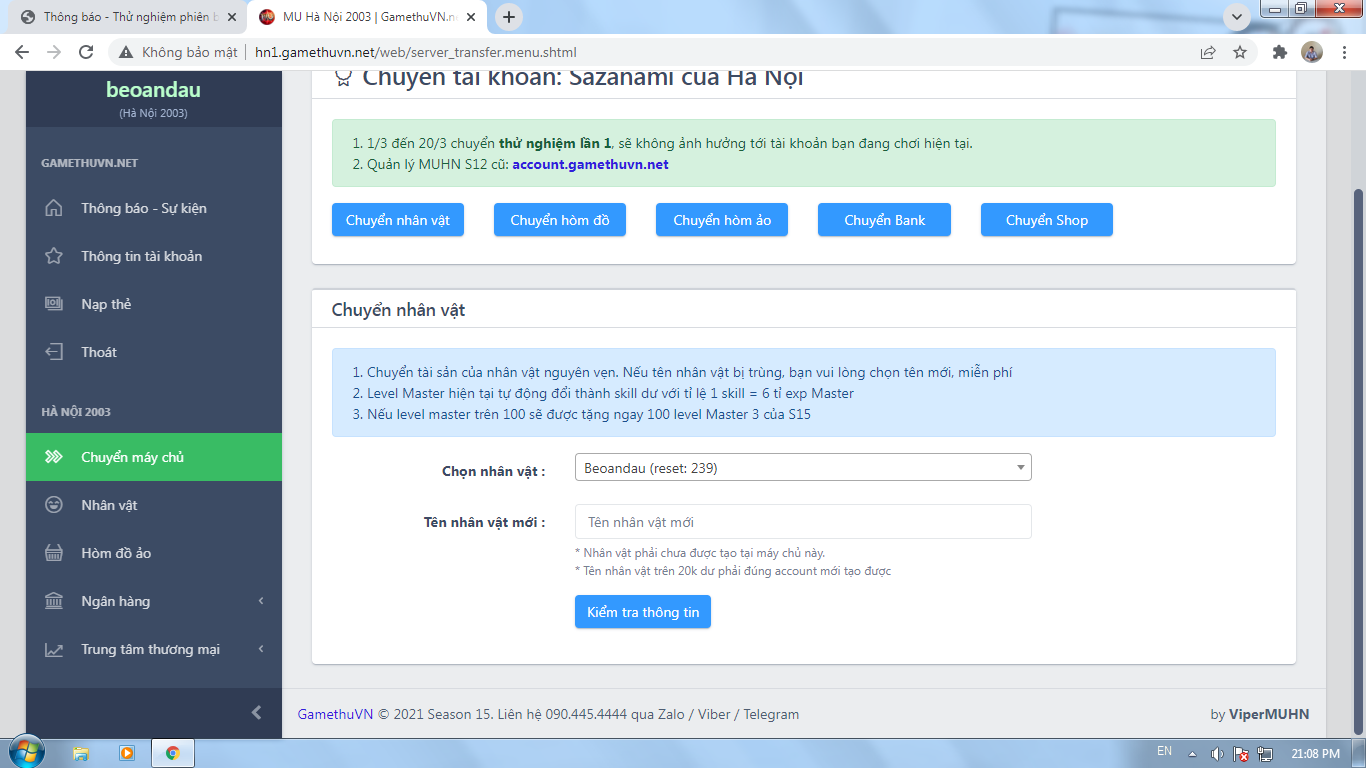Image resolution: width=1366 pixels, height=768 pixels.
Task: Click the logout icon beside Thoát
Action: [x=54, y=352]
